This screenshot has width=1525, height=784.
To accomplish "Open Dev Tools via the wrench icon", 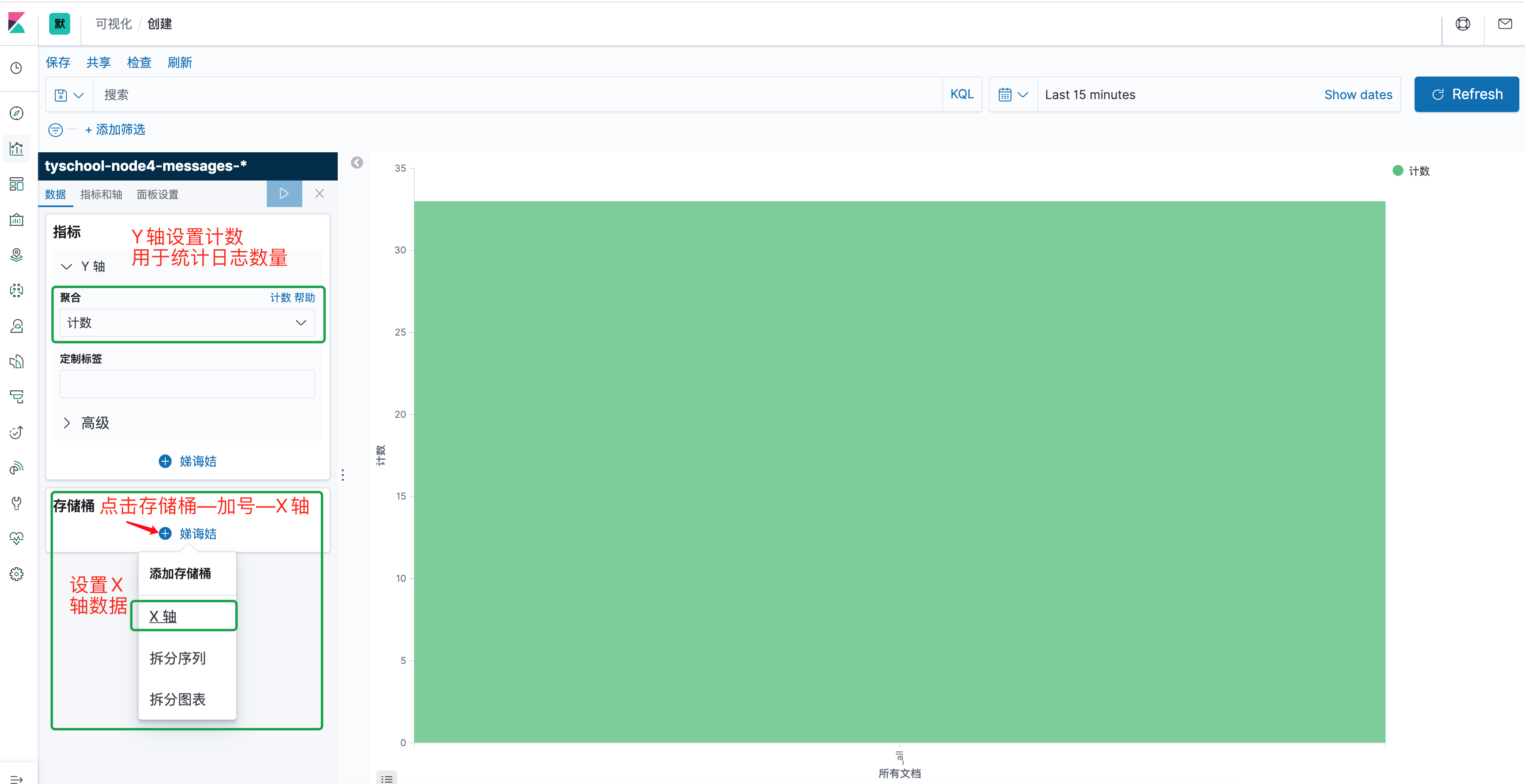I will 17,502.
